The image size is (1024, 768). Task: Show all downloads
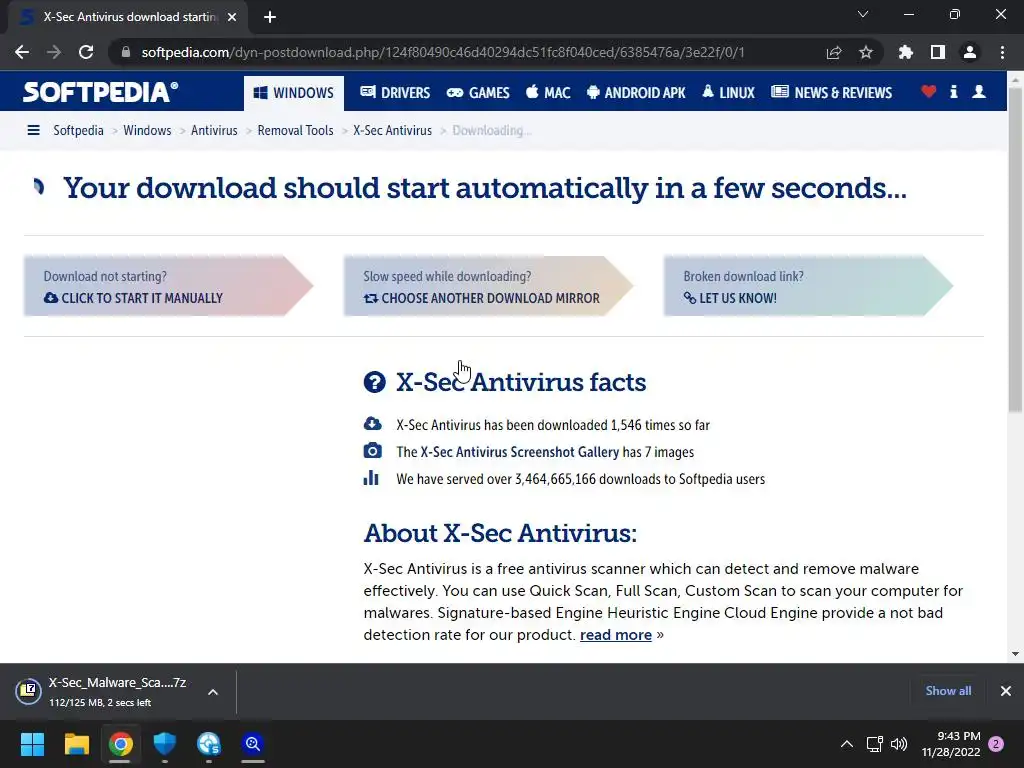pyautogui.click(x=948, y=691)
